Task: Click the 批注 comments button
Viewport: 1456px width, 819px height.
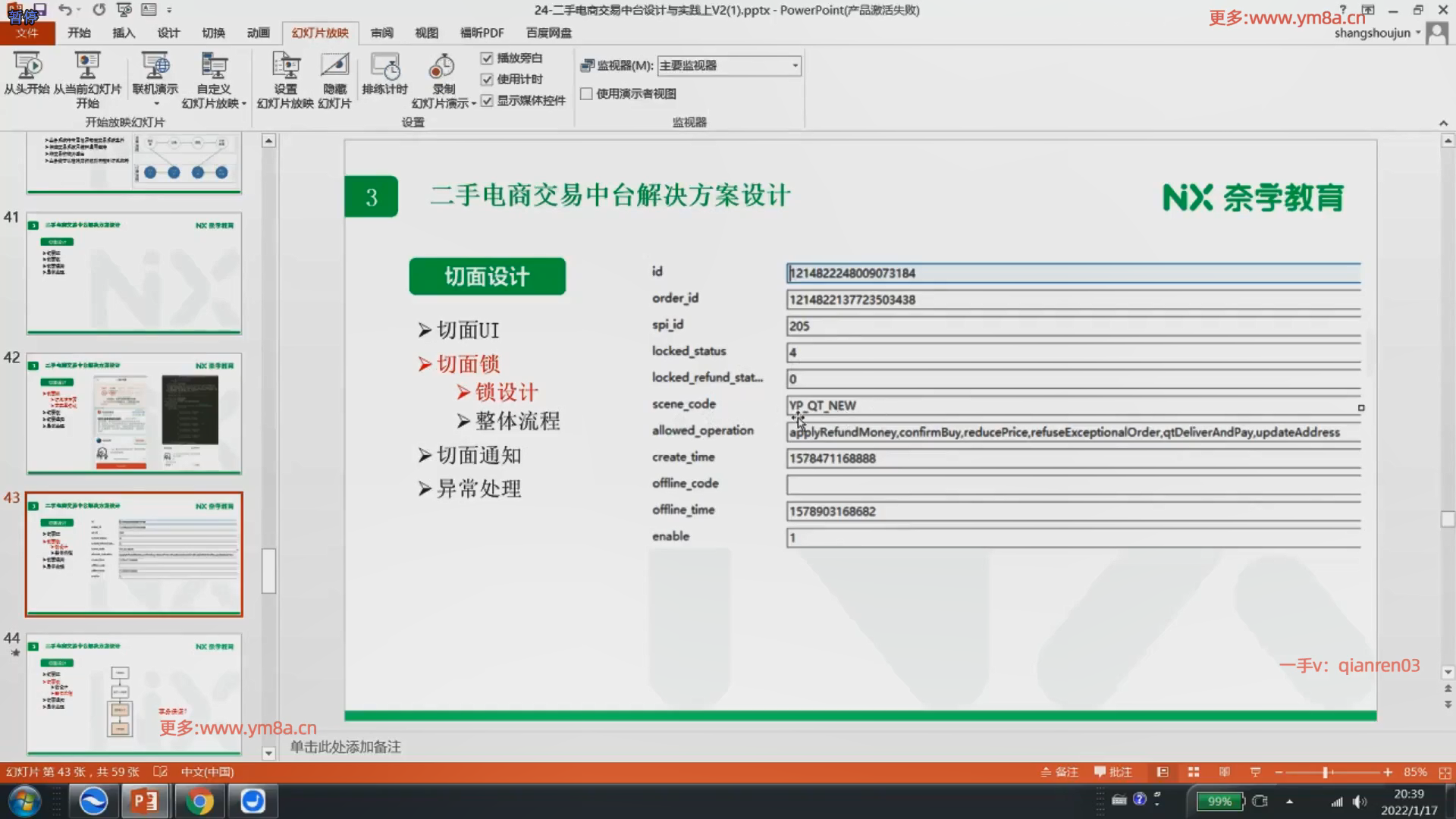Action: [x=1113, y=772]
